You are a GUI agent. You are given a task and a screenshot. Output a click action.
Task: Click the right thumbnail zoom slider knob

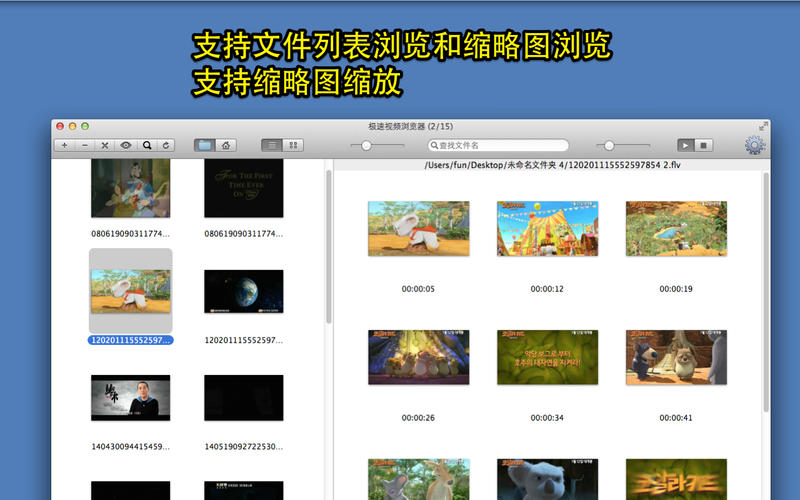(609, 146)
